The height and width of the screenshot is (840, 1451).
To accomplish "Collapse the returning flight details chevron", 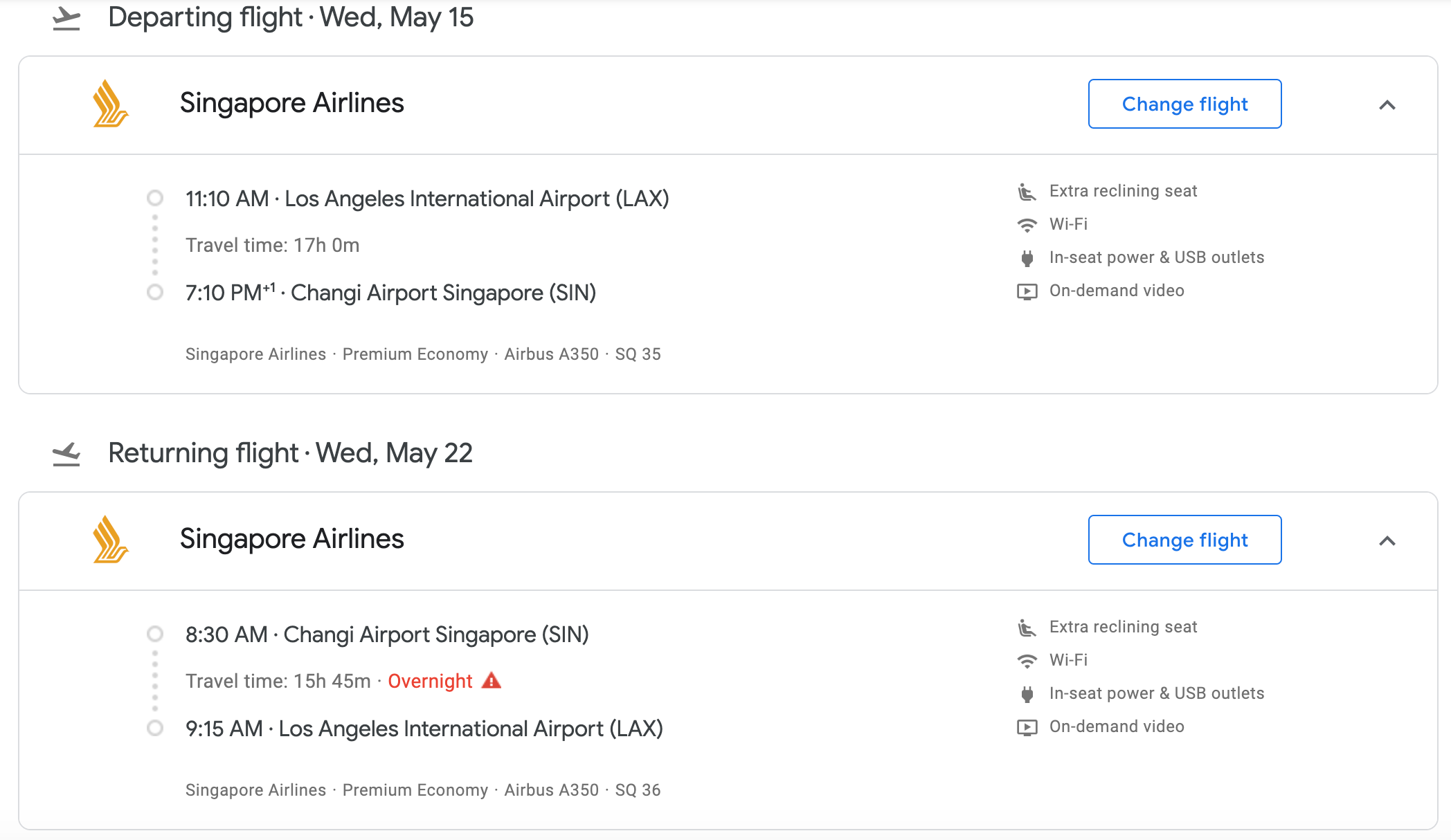I will (1387, 541).
